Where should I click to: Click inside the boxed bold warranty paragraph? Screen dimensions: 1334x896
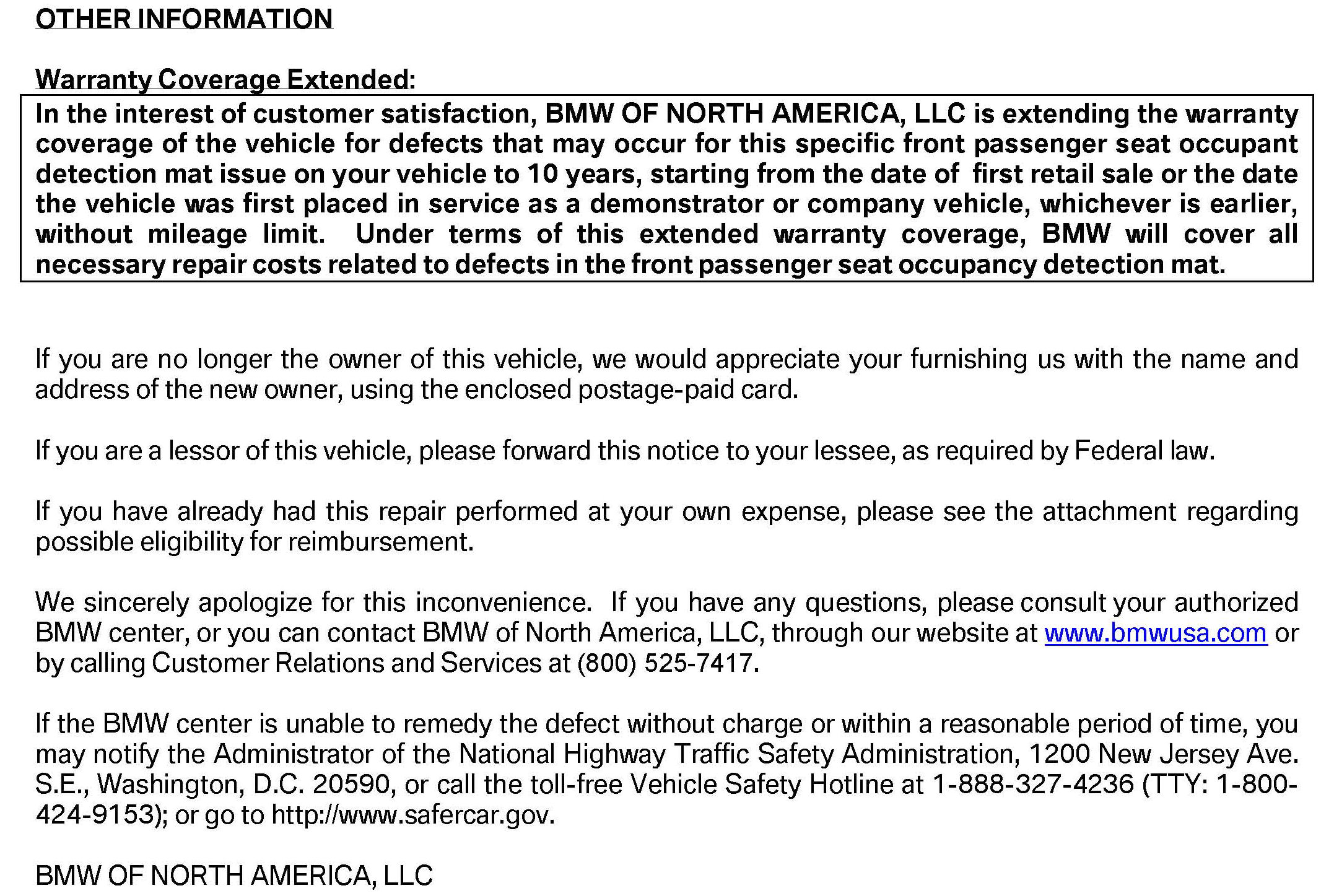pos(666,188)
